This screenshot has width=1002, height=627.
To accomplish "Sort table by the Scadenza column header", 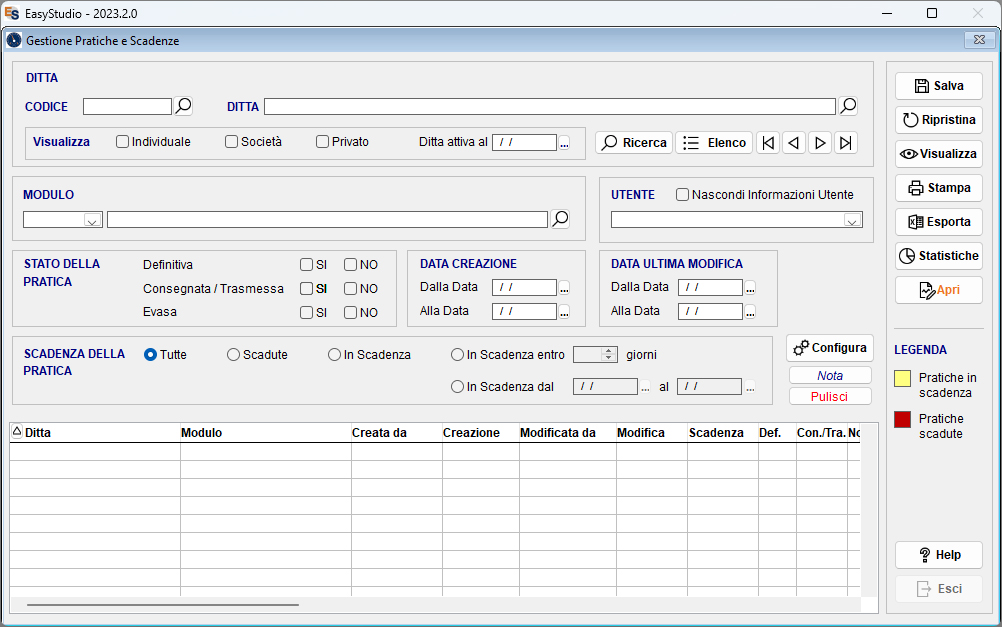I will pyautogui.click(x=723, y=433).
